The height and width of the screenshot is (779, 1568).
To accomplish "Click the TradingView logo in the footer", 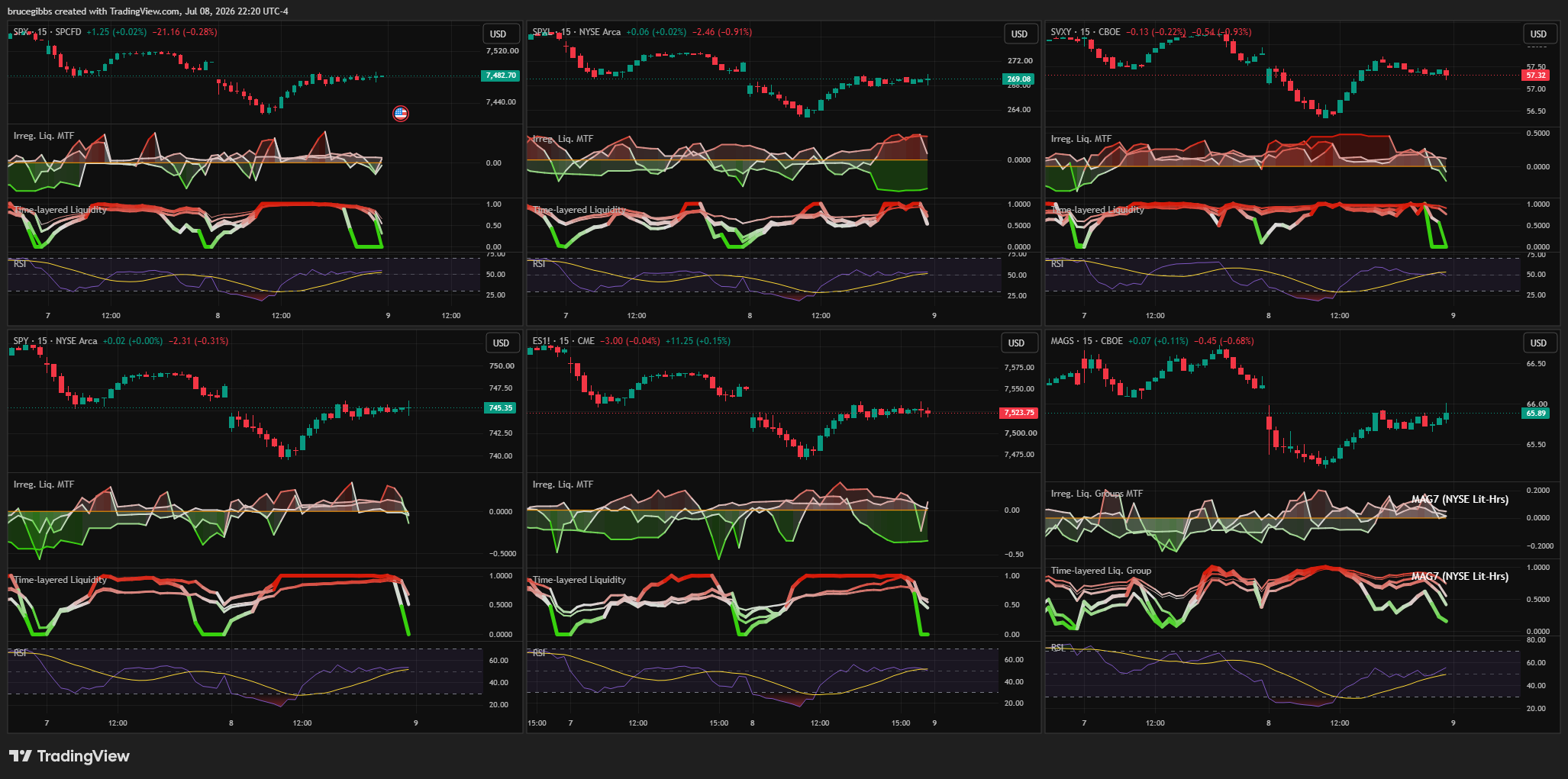I will coord(69,756).
